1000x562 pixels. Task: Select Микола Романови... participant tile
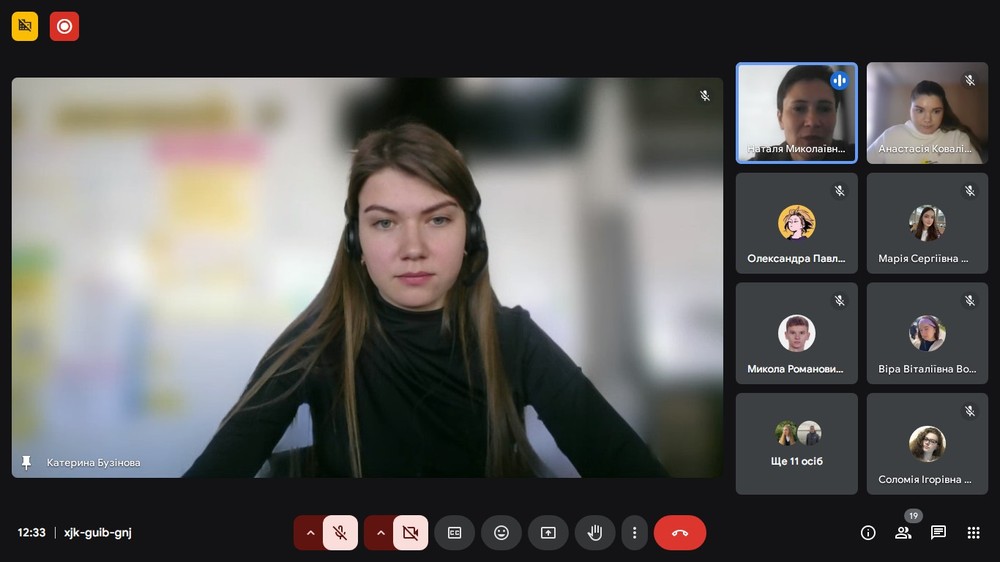(797, 334)
